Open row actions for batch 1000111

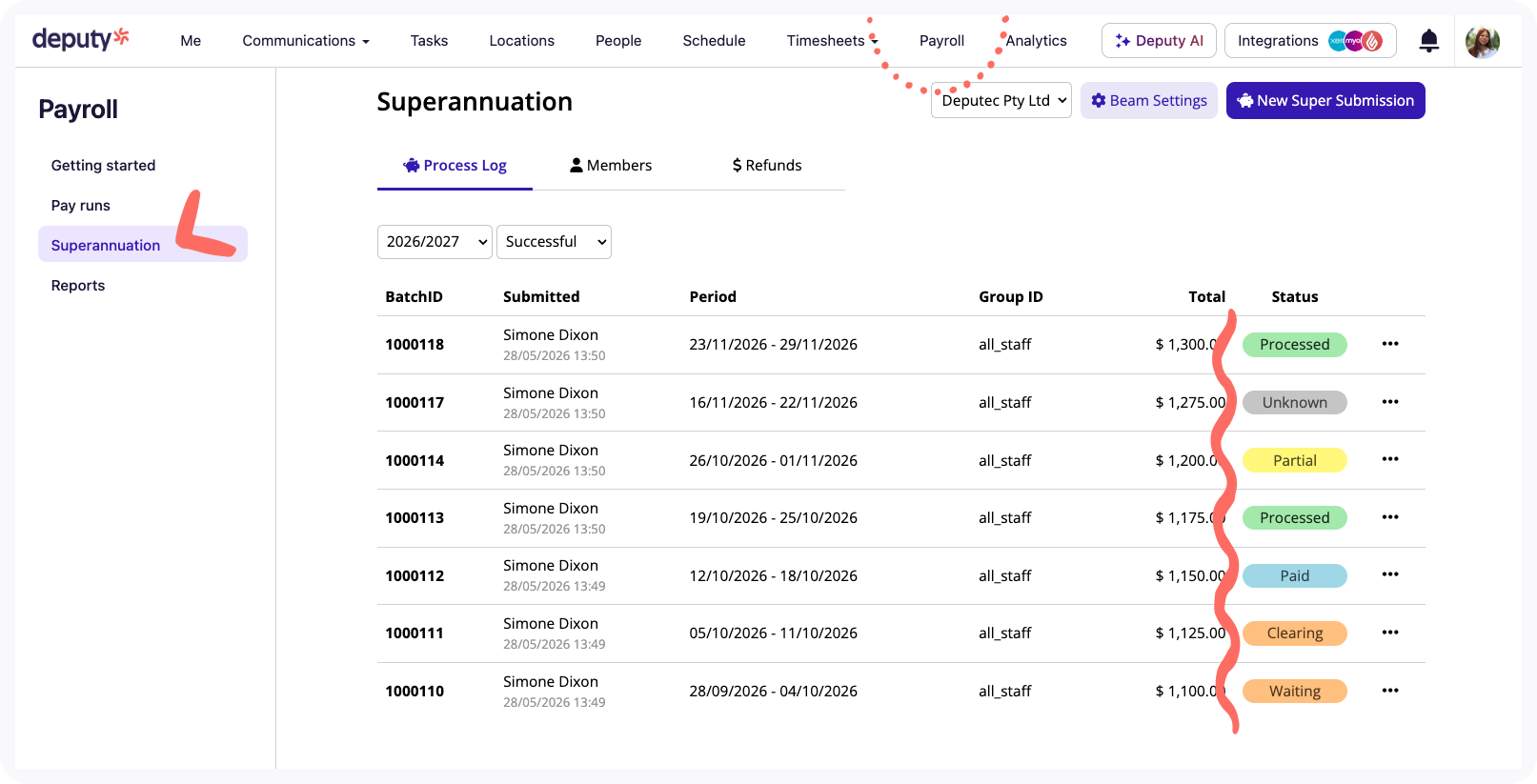(1390, 633)
